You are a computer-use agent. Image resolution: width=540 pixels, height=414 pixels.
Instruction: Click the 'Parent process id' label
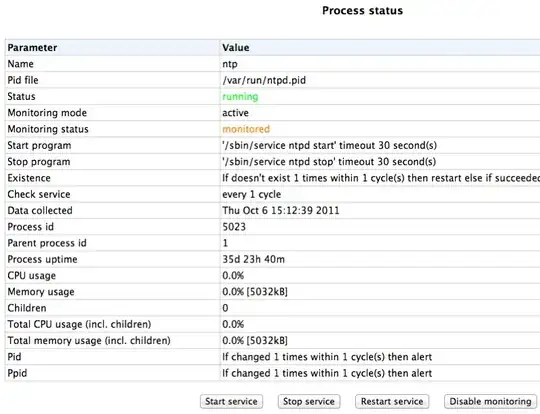[x=47, y=243]
